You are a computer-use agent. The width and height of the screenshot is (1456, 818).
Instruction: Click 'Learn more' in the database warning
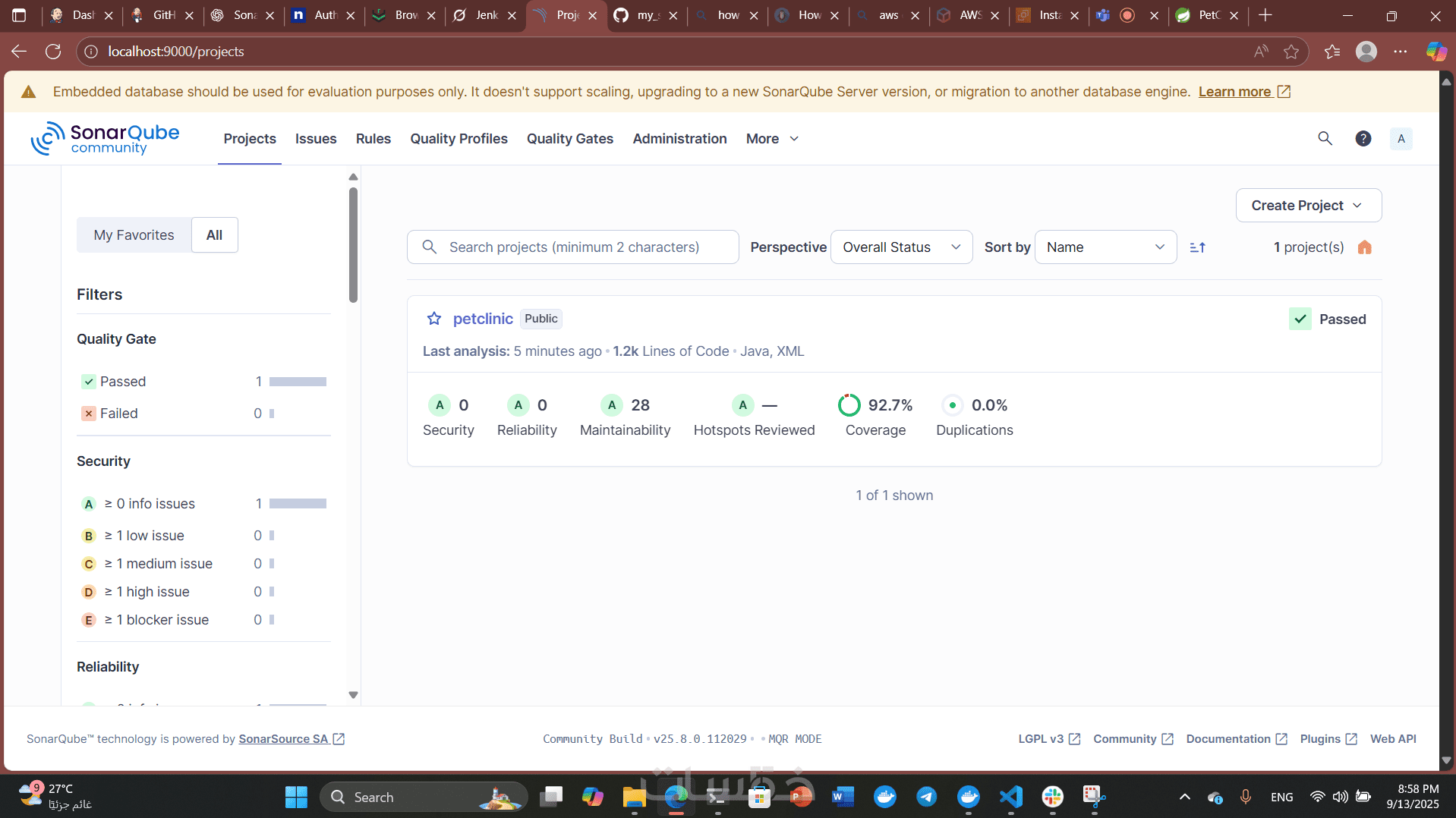(x=1244, y=92)
